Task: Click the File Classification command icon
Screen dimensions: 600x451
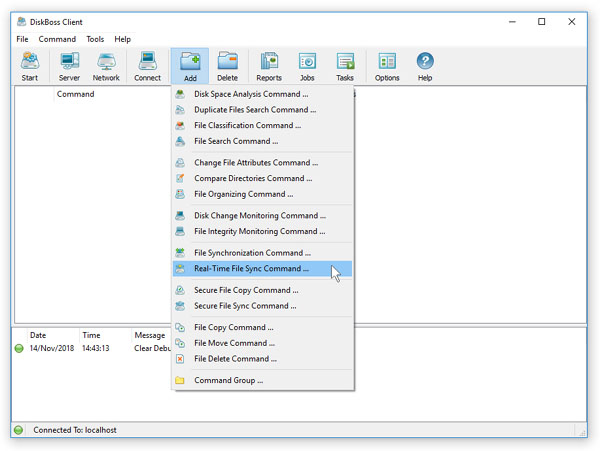Action: click(x=180, y=125)
